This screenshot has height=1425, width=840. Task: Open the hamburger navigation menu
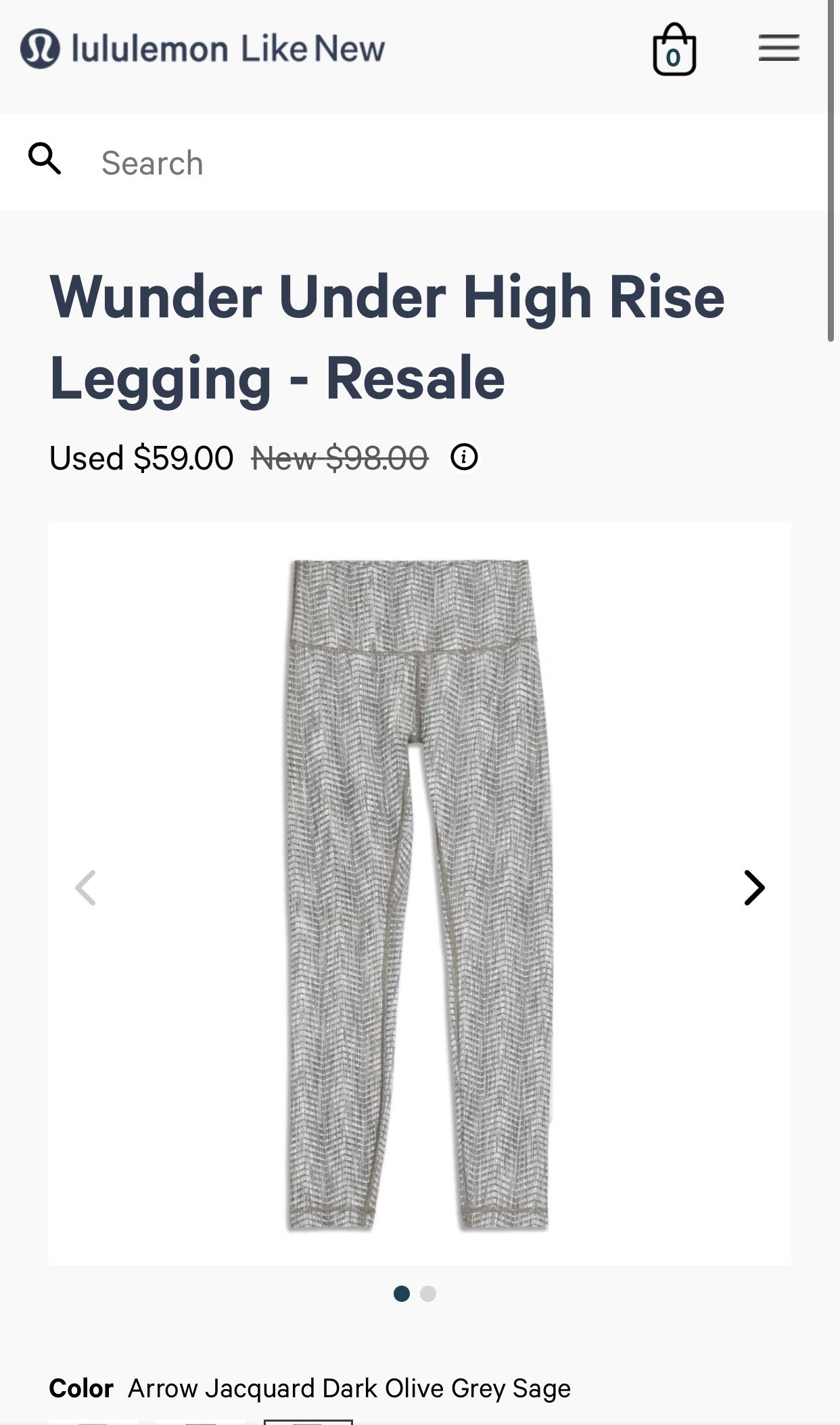(x=778, y=48)
